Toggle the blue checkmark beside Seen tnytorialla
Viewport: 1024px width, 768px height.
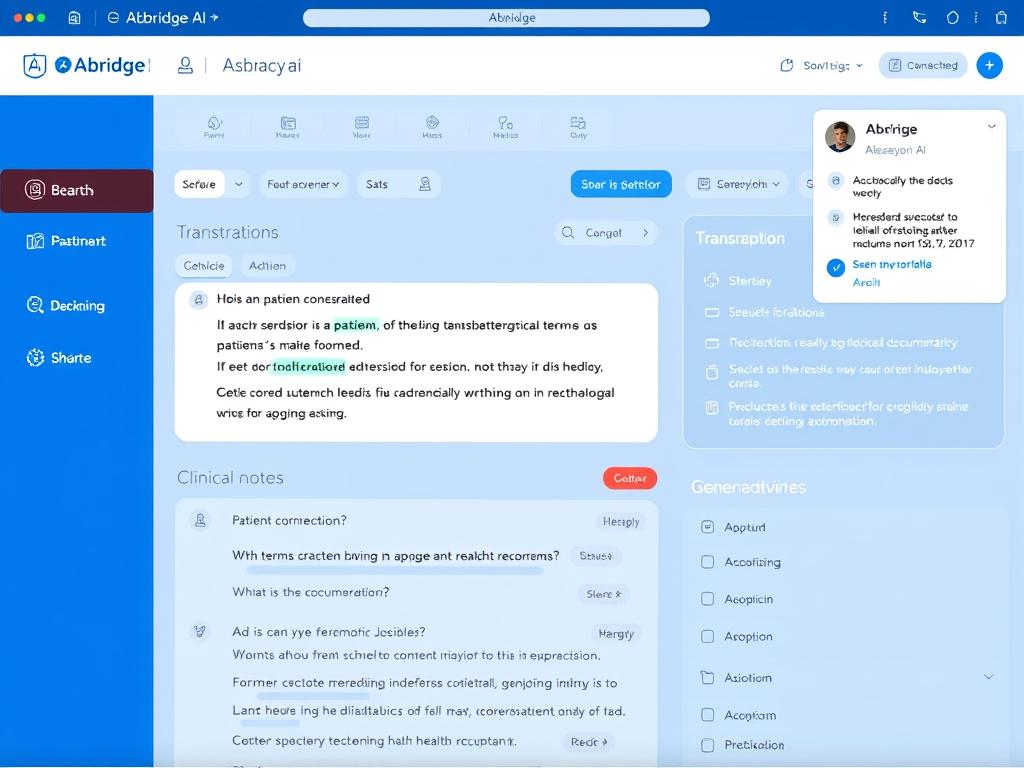pyautogui.click(x=836, y=268)
